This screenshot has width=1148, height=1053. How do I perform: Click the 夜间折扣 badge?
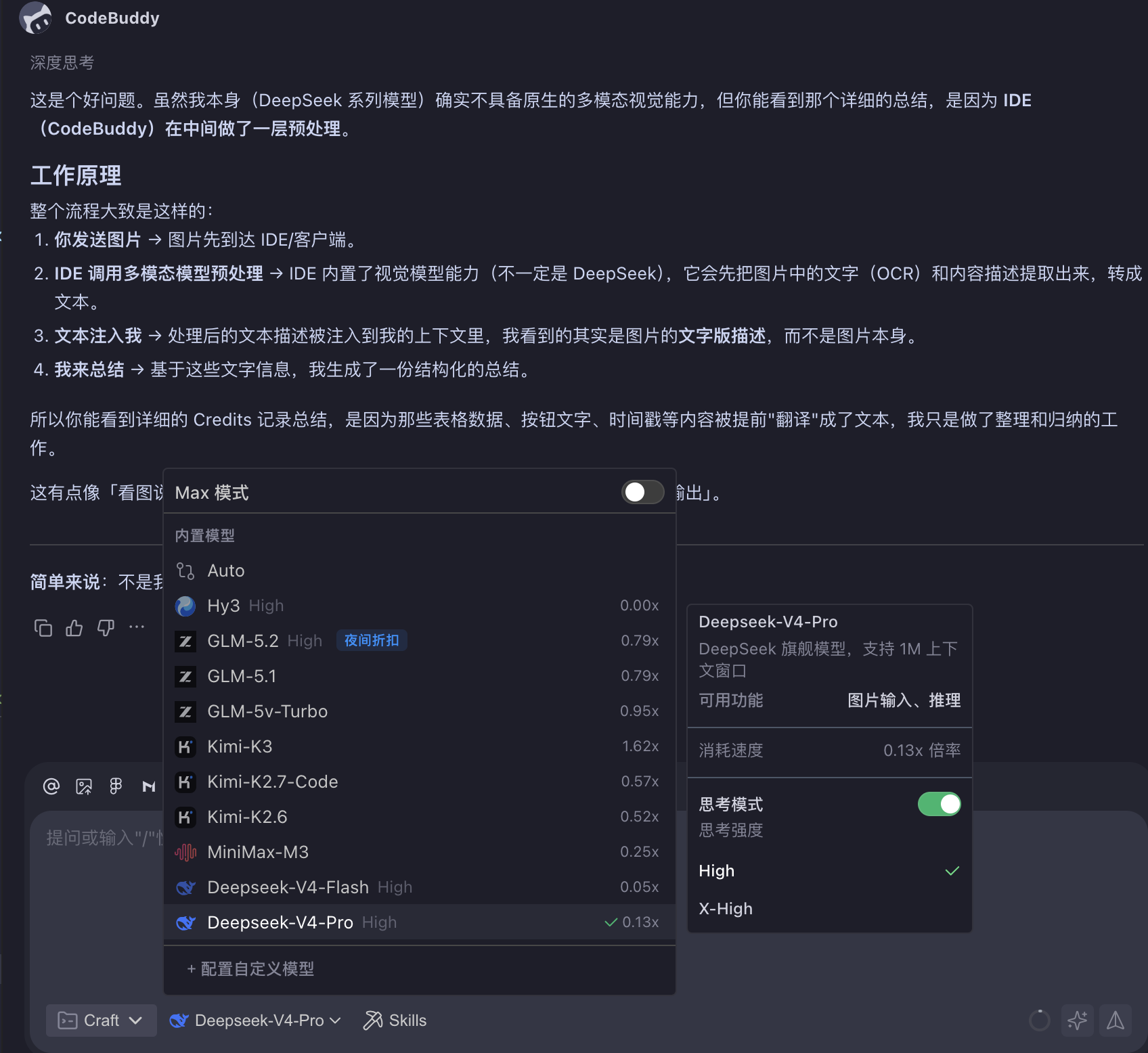point(372,640)
